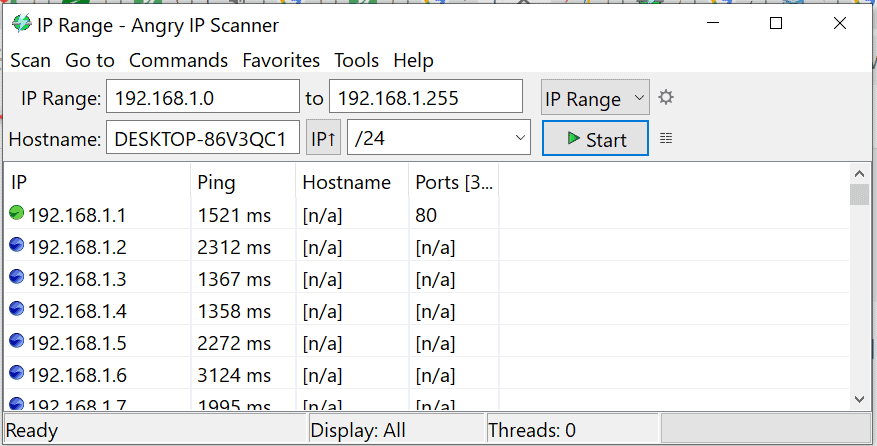The image size is (877, 446).
Task: Select the row 192.168.1.5
Action: 427,342
